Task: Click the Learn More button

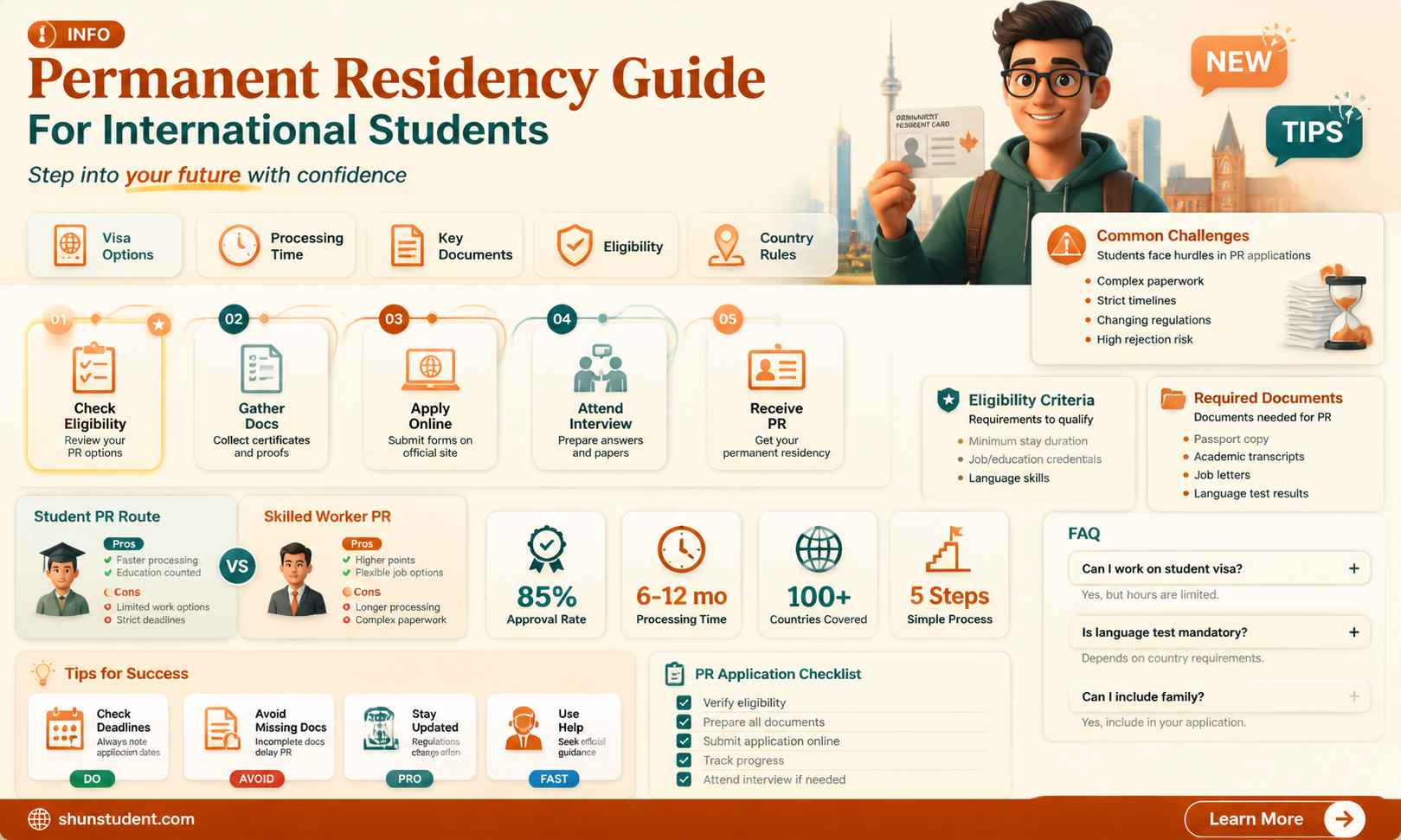Action: point(1274,818)
